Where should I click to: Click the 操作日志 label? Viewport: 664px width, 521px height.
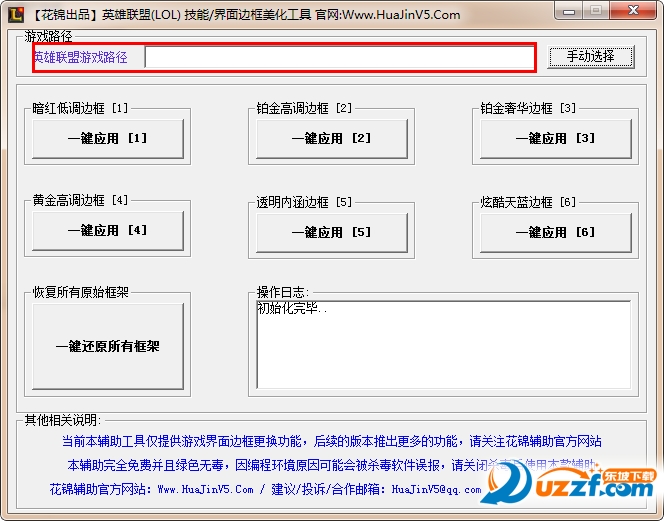coord(282,292)
